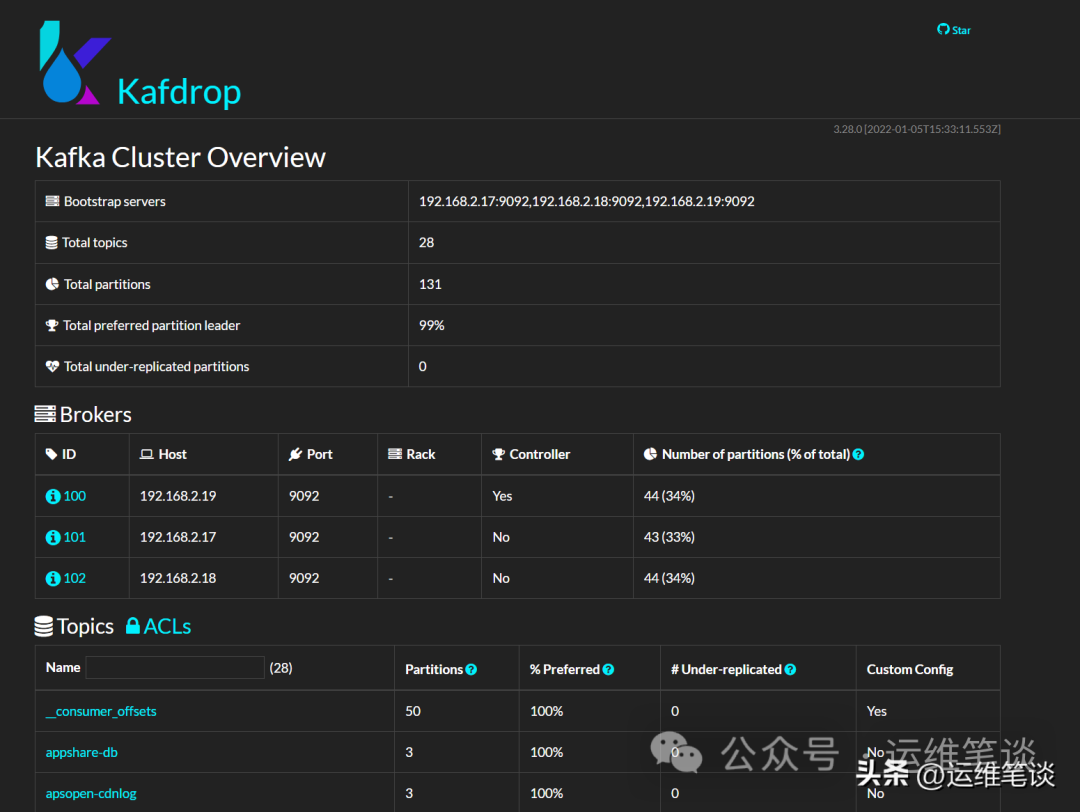Select the ID column header in Brokers table

tap(66, 454)
